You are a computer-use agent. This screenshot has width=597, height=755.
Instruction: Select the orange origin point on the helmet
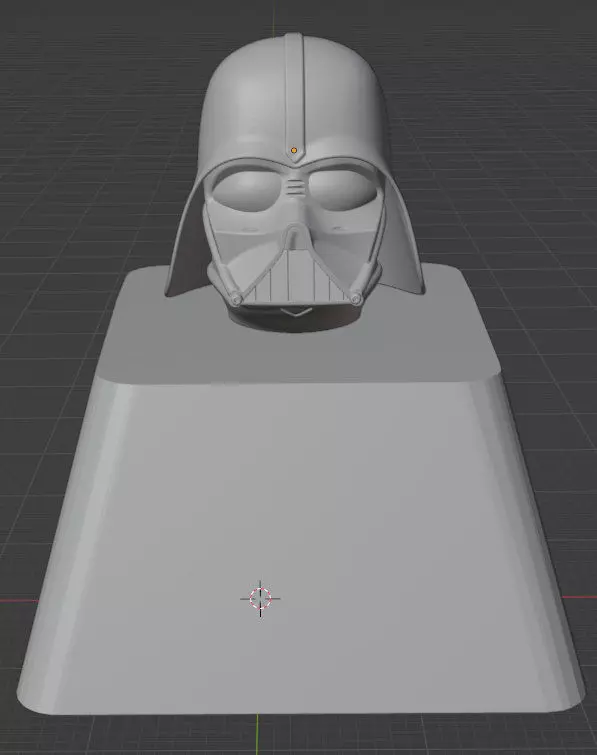pyautogui.click(x=294, y=151)
